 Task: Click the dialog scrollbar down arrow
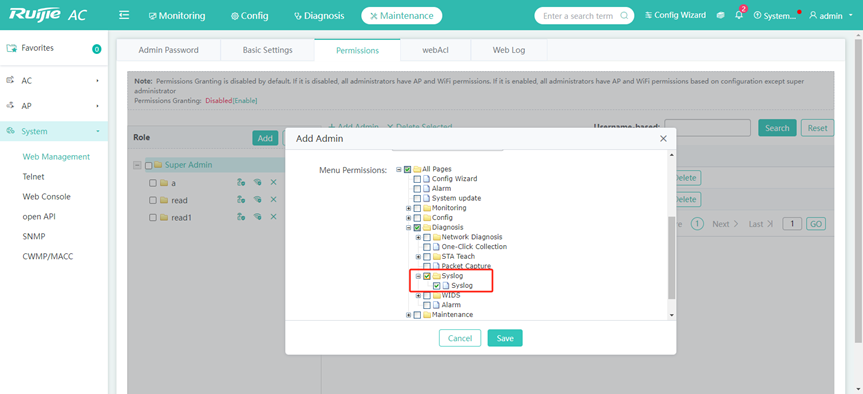click(x=671, y=315)
